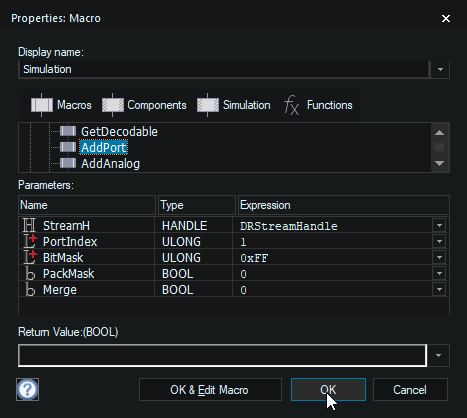467x418 pixels.
Task: Click the PackMask boolean type icon
Action: [30, 274]
